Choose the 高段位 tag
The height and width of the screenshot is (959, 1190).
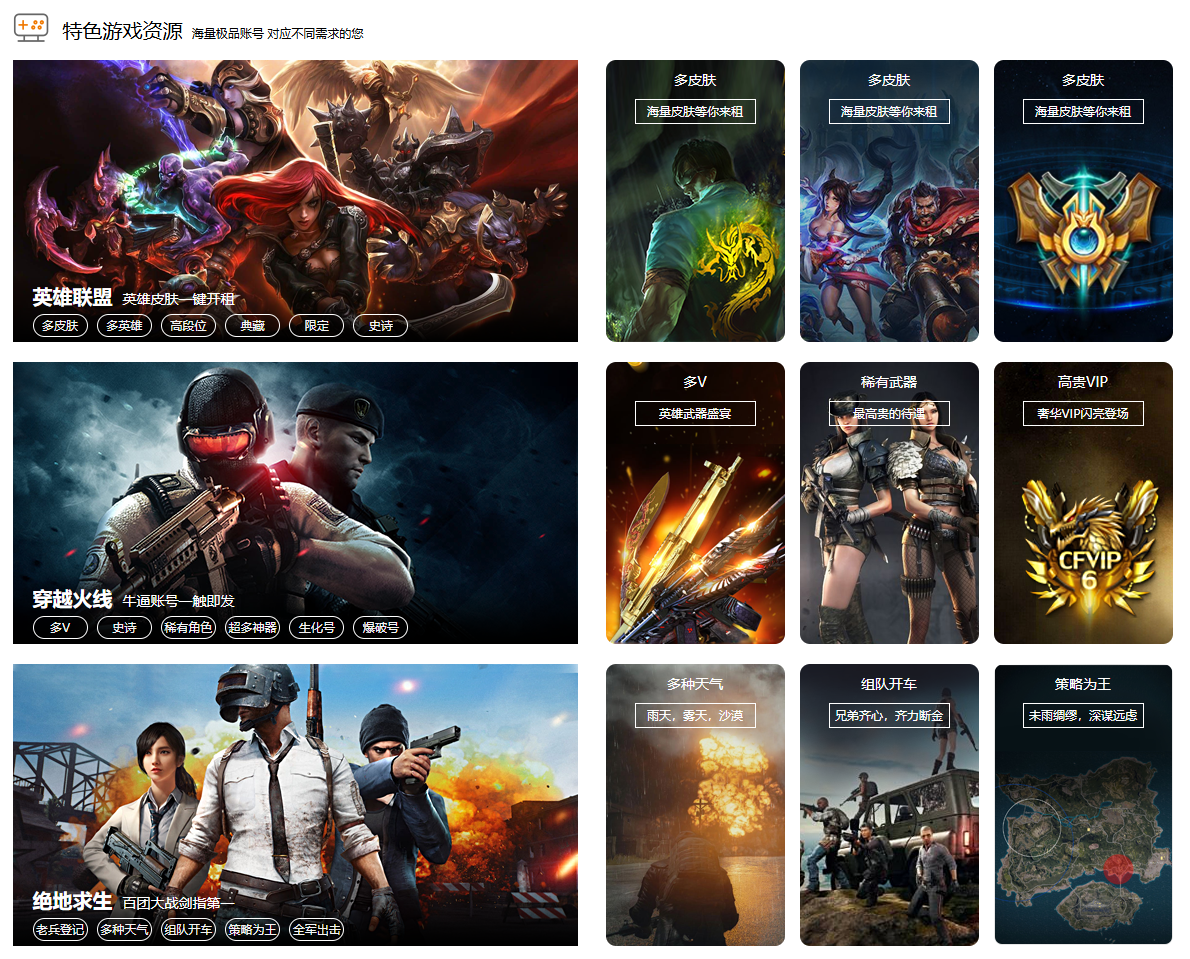[x=188, y=325]
